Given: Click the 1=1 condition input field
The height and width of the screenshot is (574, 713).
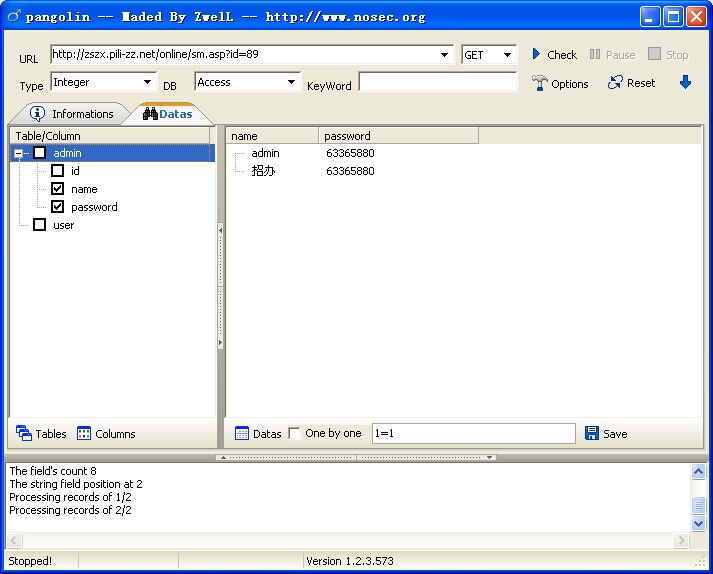Looking at the screenshot, I should click(x=474, y=433).
